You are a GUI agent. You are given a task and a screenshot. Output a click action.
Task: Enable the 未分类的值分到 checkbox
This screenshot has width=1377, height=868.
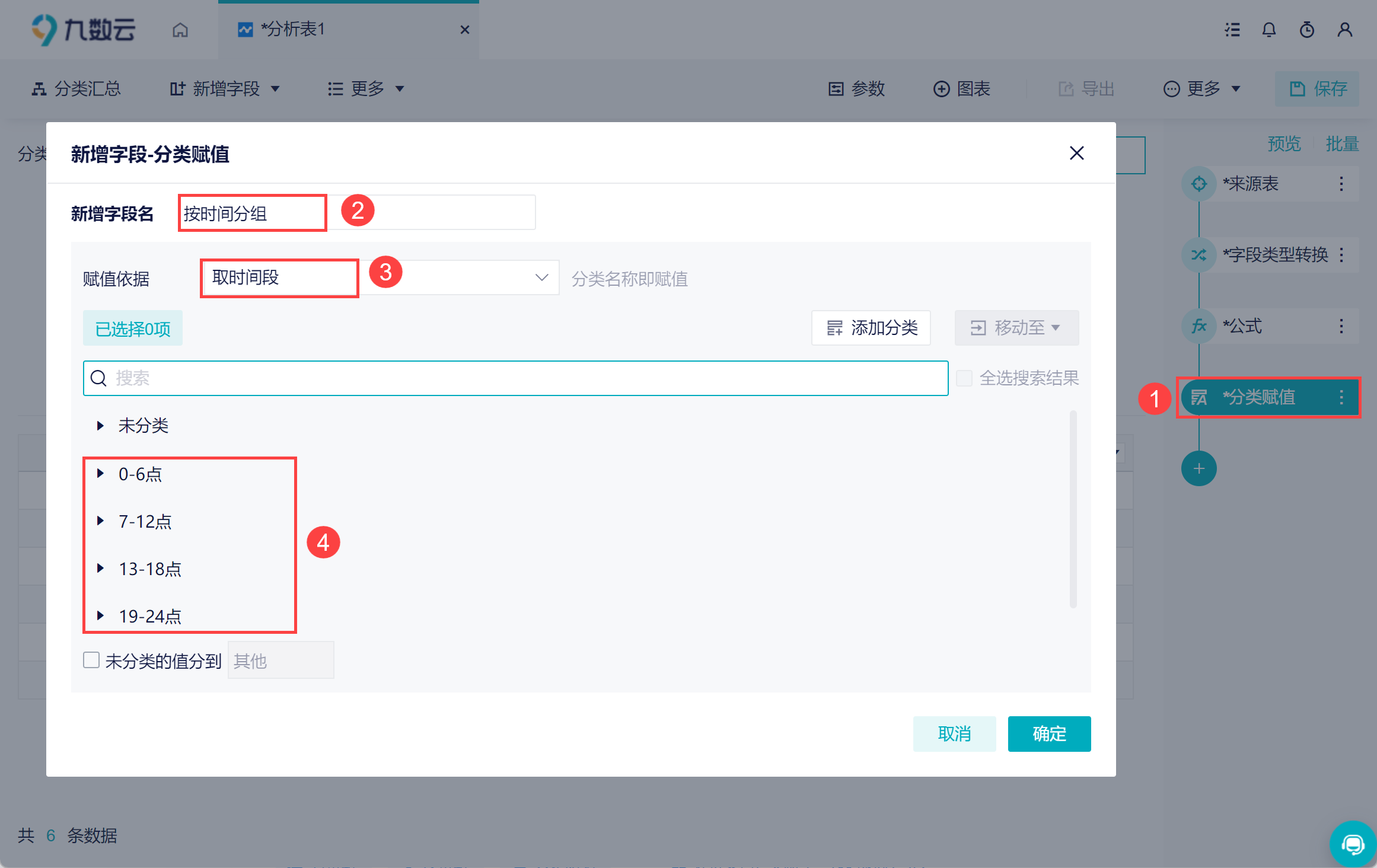(91, 660)
